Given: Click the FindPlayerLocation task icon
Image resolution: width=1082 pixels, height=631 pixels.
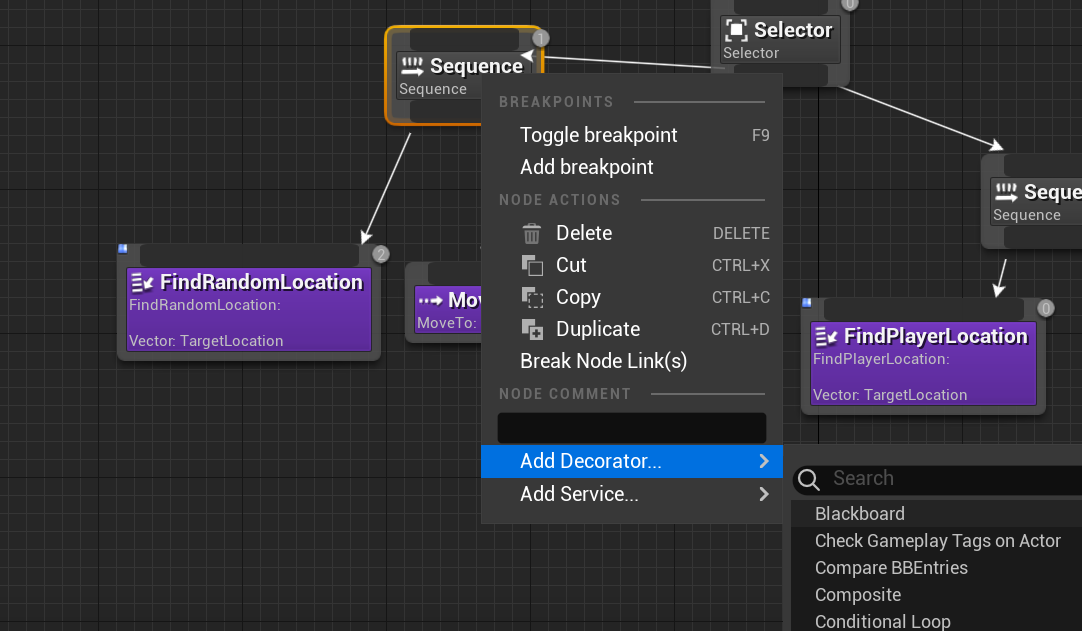Looking at the screenshot, I should (826, 336).
